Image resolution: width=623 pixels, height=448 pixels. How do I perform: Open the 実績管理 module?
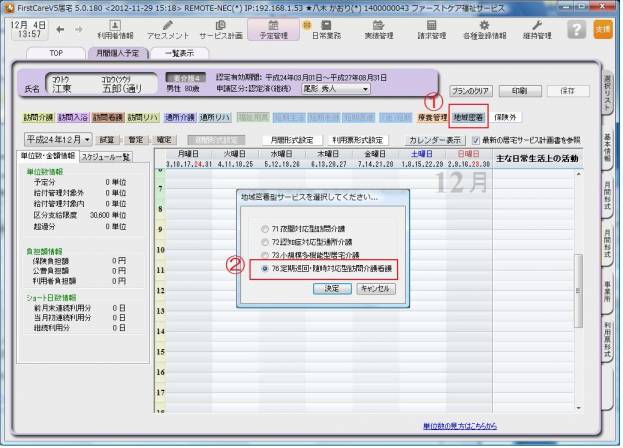point(374,29)
